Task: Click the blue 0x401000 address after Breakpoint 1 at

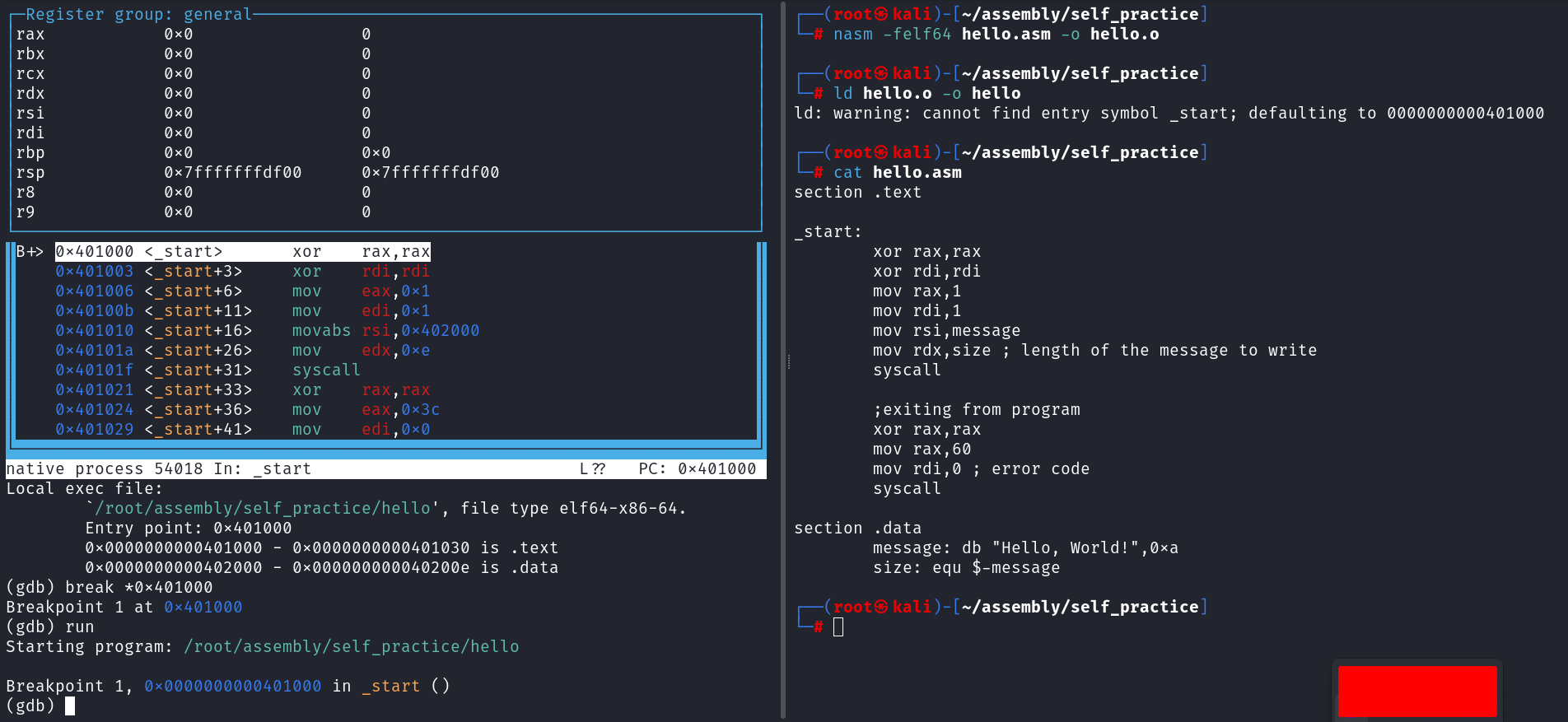Action: 203,607
